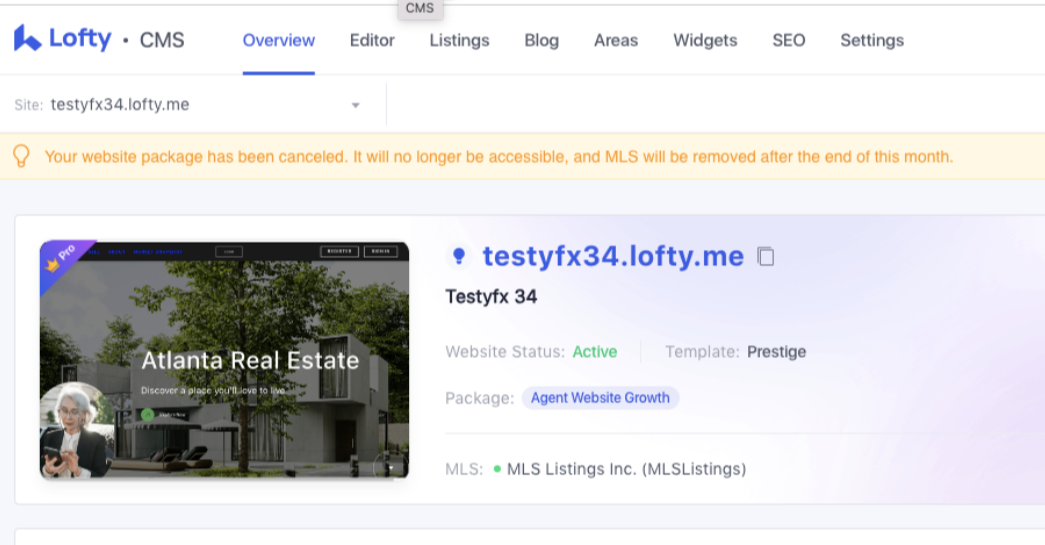Open the Listings tab
The width and height of the screenshot is (1045, 545).
click(459, 41)
